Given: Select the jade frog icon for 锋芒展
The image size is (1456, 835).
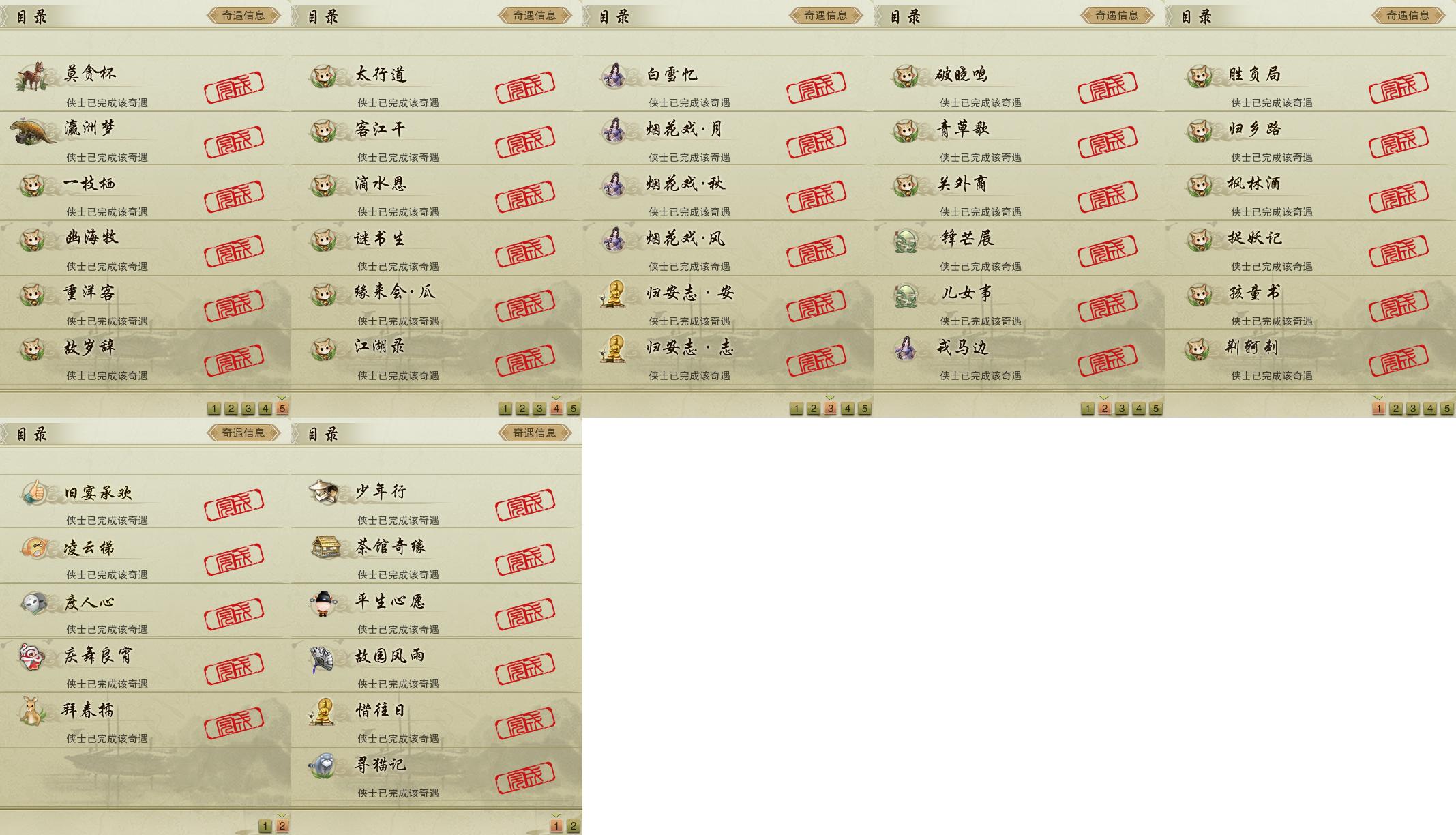Looking at the screenshot, I should (906, 239).
